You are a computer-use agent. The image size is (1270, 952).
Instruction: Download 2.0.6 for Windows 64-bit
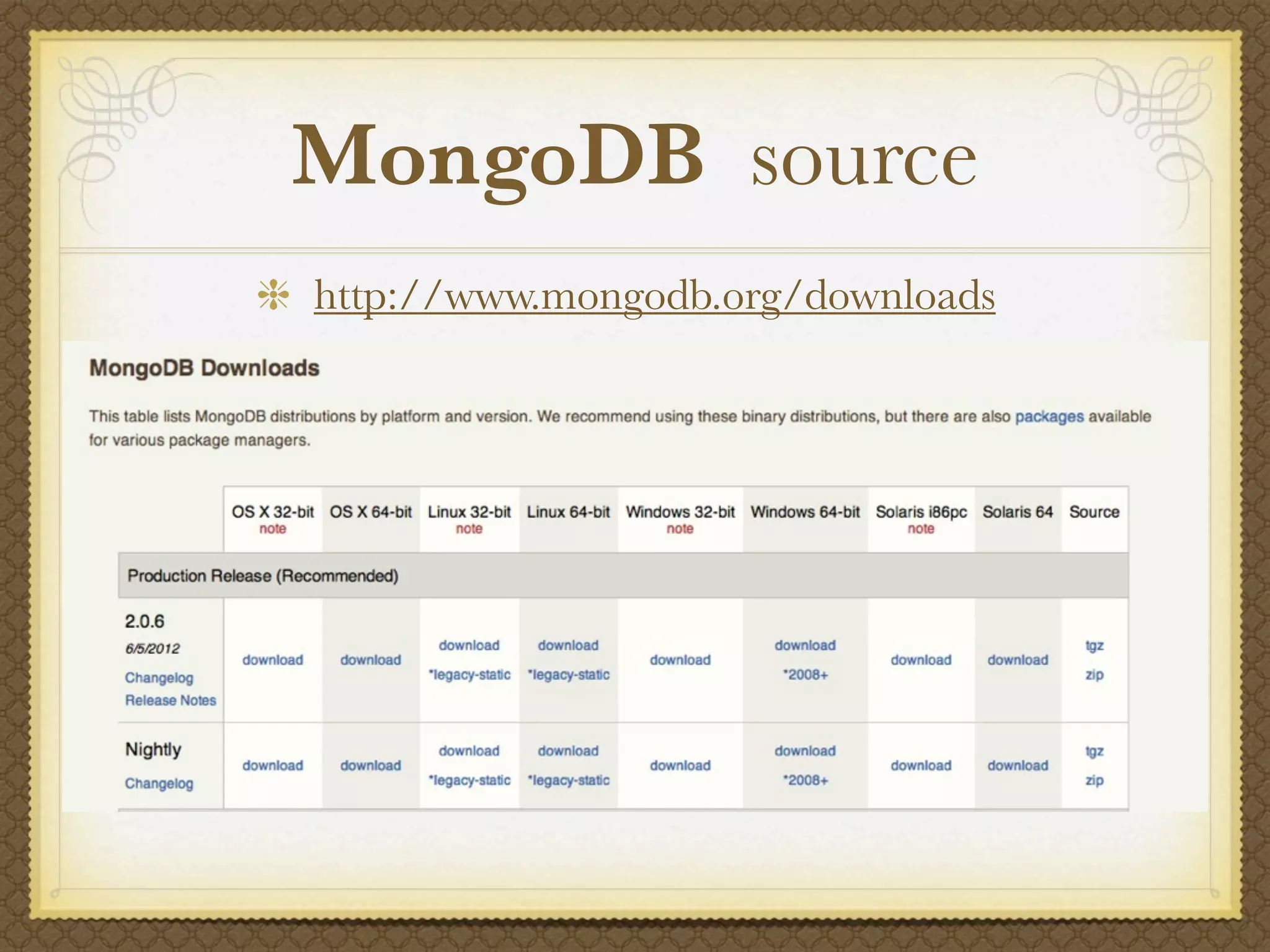[806, 645]
